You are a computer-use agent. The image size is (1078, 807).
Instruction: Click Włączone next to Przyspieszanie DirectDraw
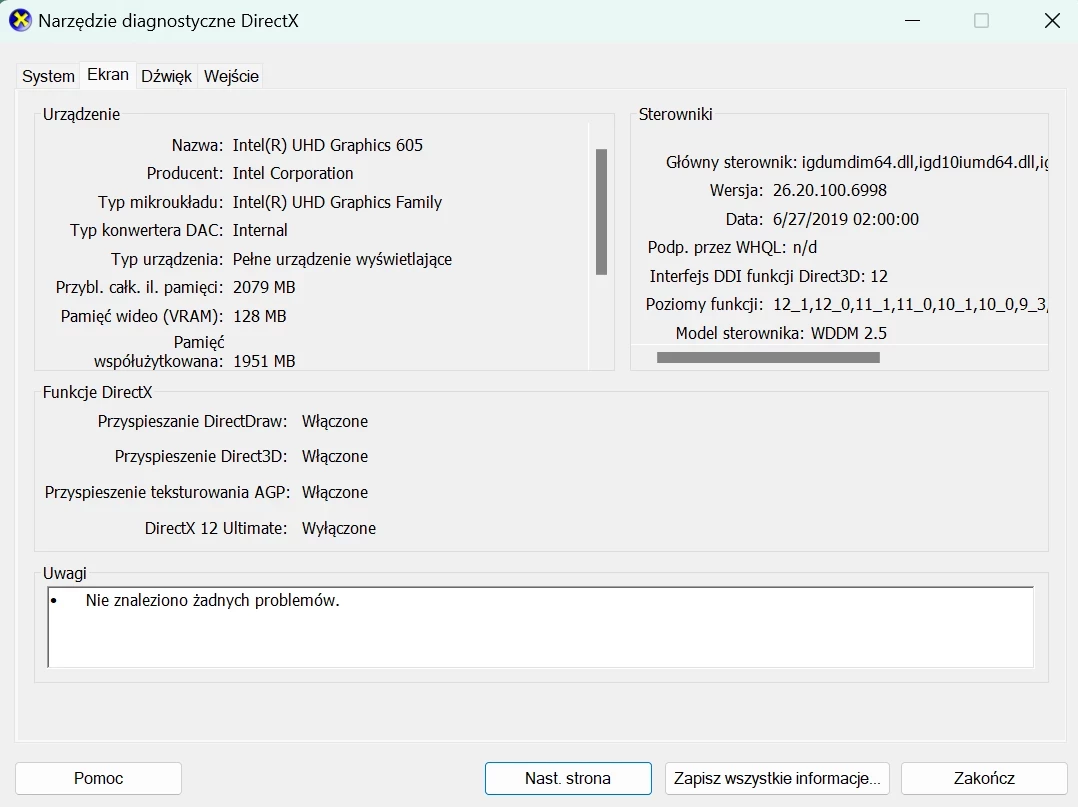click(335, 422)
